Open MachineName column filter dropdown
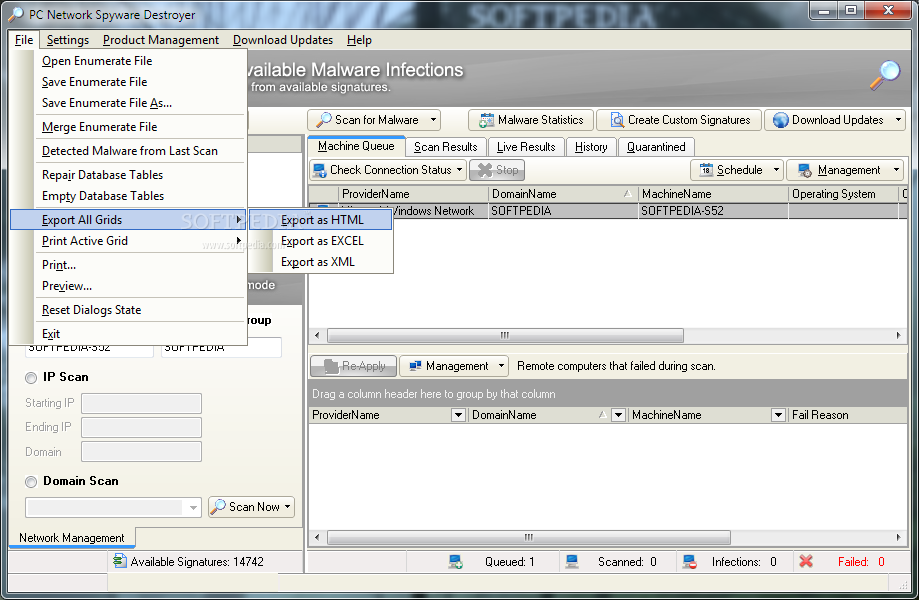Screen dimensions: 919x600 [778, 415]
